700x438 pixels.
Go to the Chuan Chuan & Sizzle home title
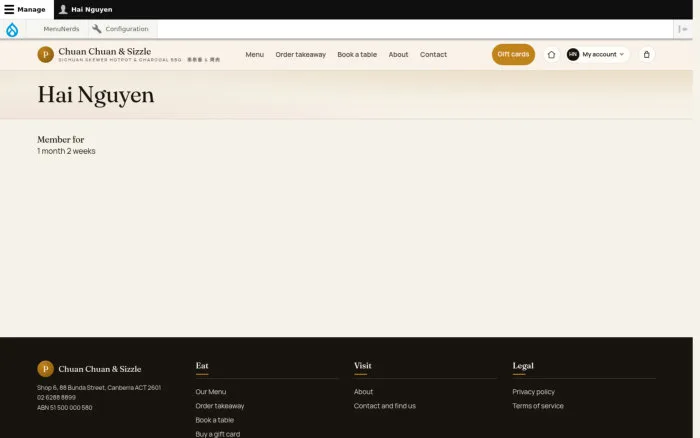pyautogui.click(x=104, y=51)
